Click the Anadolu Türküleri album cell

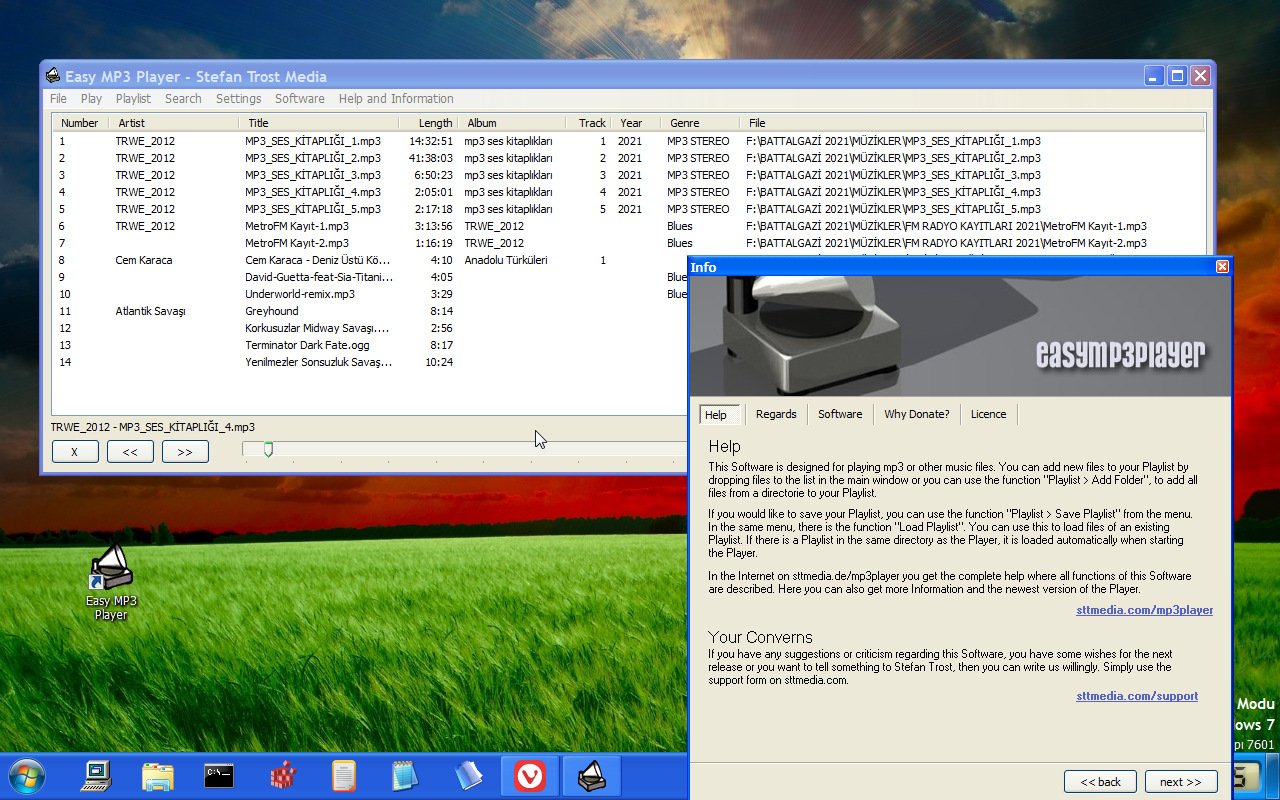pyautogui.click(x=506, y=260)
